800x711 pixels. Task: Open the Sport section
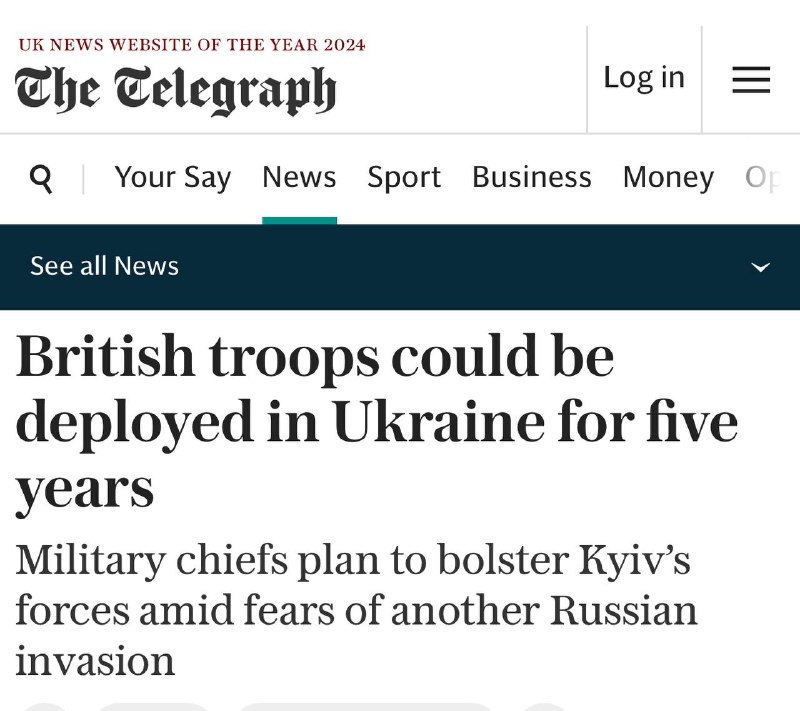[x=404, y=178]
